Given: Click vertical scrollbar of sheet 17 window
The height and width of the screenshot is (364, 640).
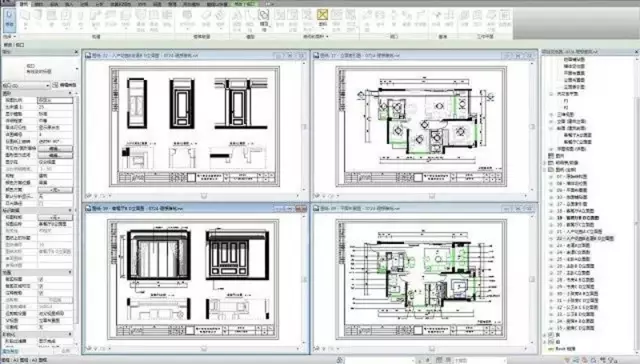Looking at the screenshot, I should (x=532, y=127).
